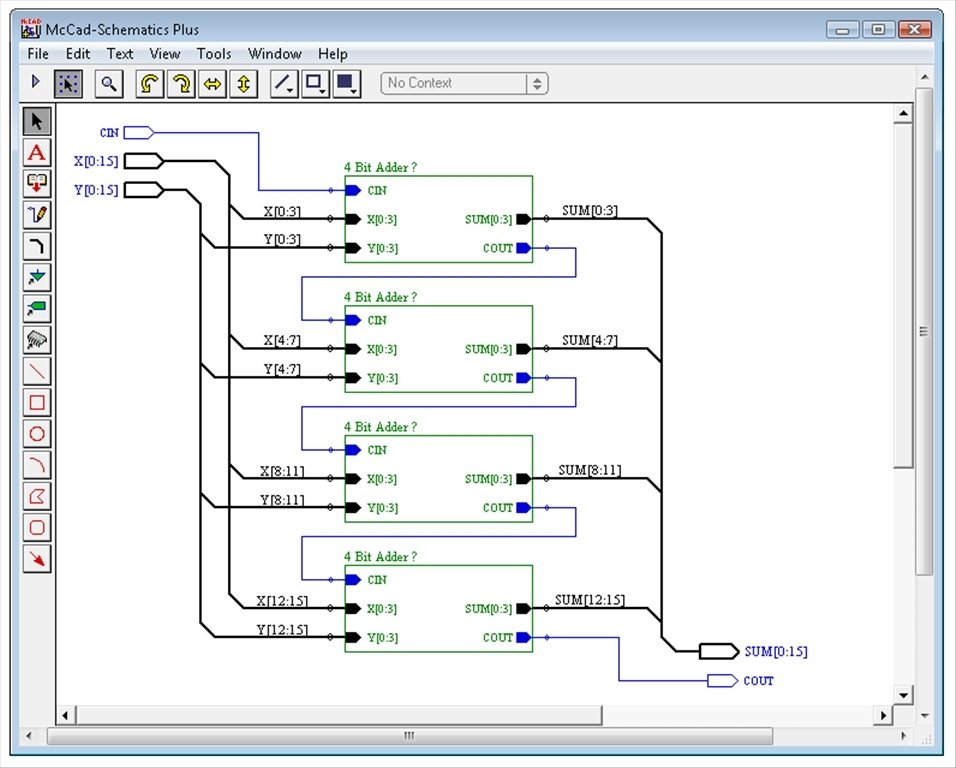
Task: Flip selection vertically
Action: 243,84
